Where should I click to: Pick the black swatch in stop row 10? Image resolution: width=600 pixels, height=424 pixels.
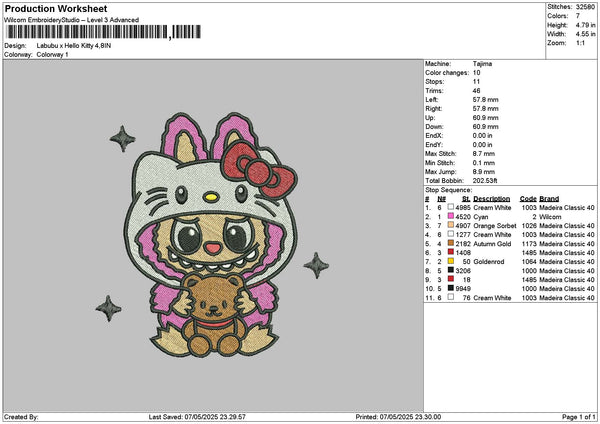451,289
